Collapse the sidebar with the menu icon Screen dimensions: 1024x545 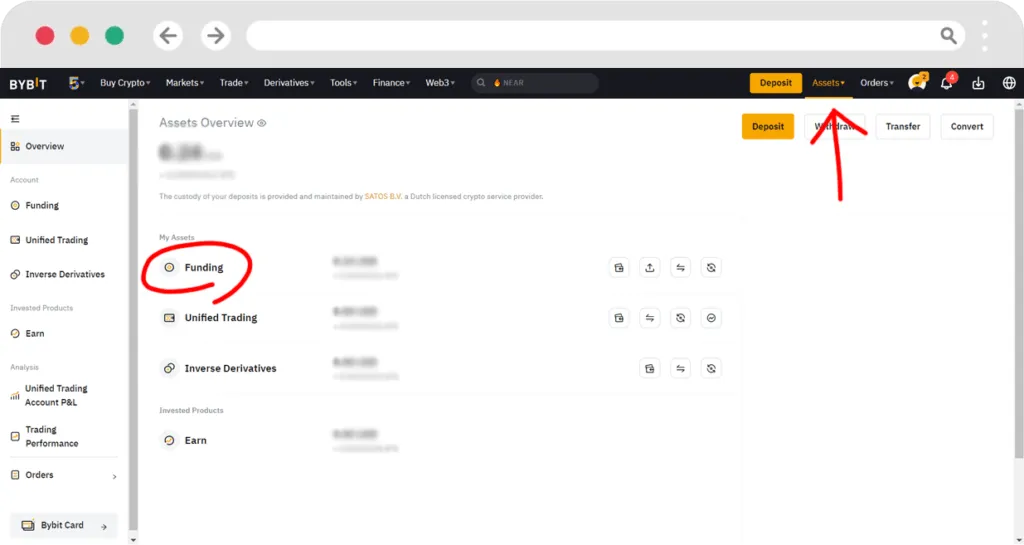pos(15,119)
